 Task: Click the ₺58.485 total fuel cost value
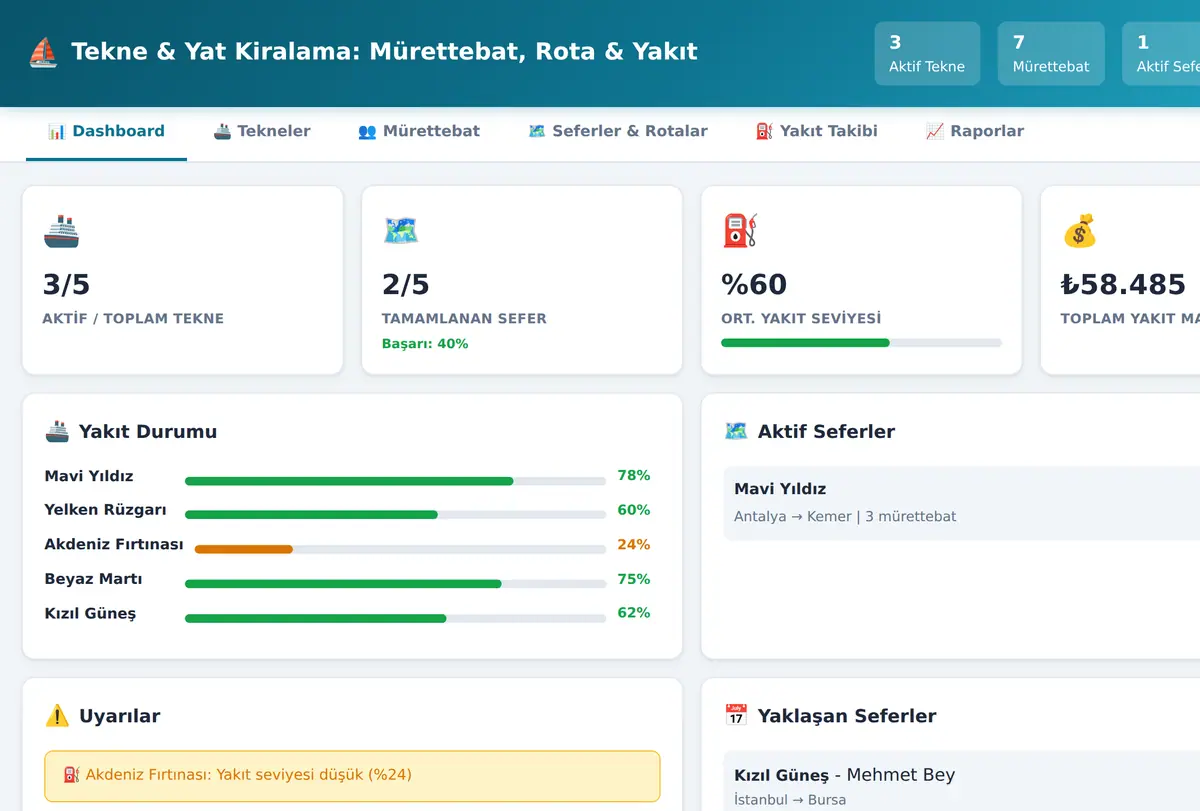tap(1123, 285)
